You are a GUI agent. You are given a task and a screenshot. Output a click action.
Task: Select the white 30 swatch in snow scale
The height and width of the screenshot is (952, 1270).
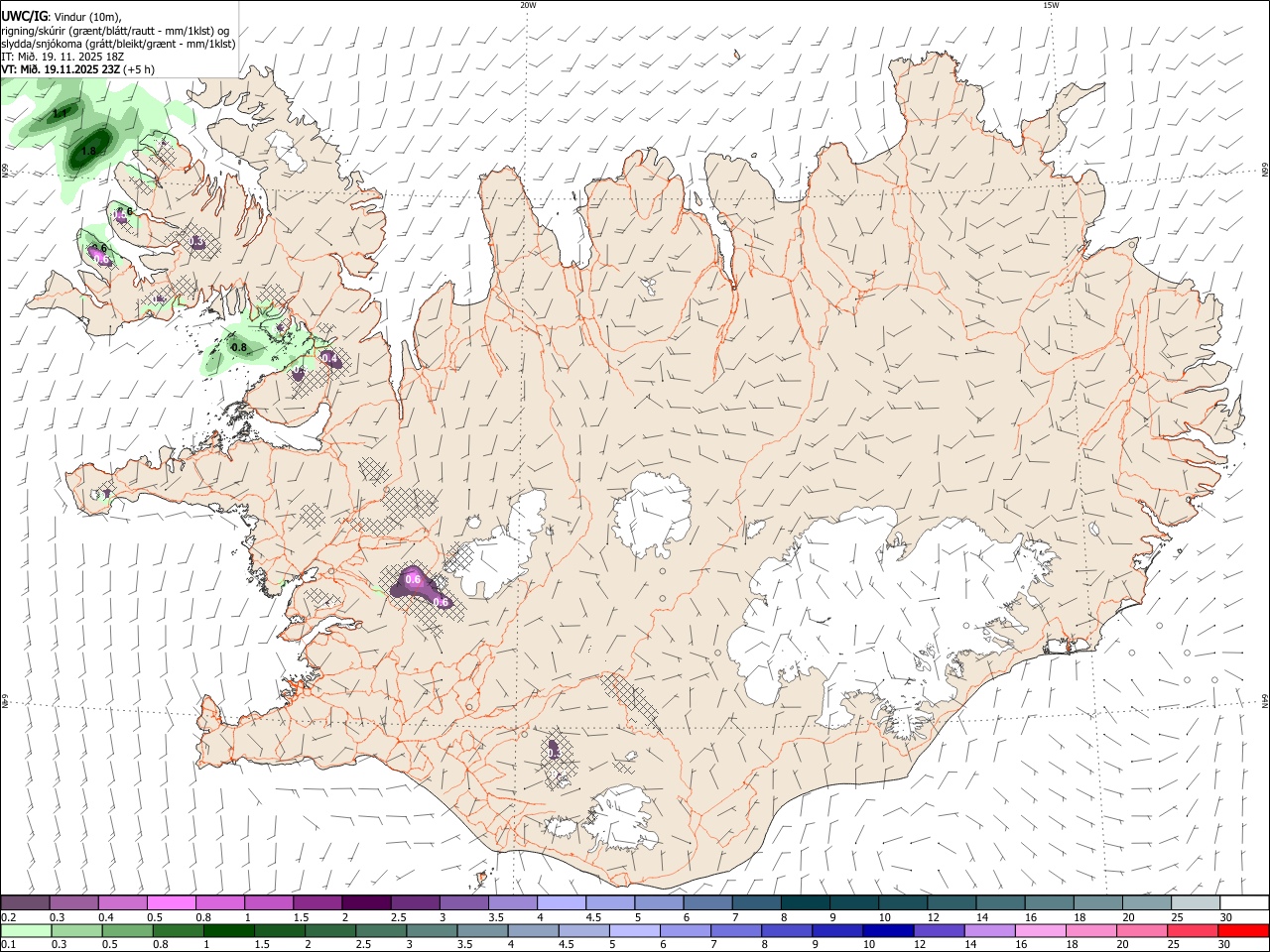click(x=1244, y=902)
